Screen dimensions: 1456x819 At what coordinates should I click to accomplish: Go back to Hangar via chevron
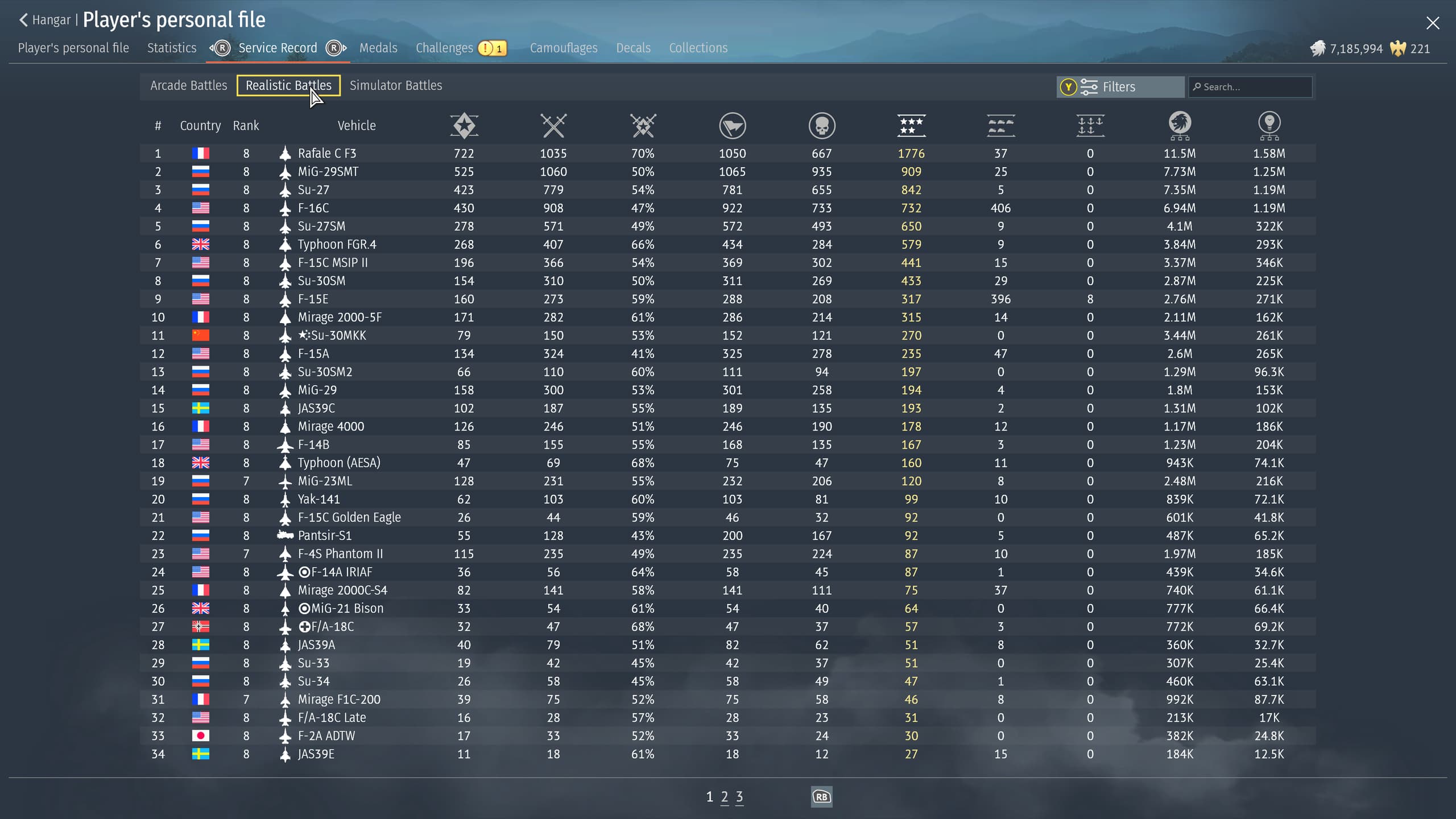[23, 20]
